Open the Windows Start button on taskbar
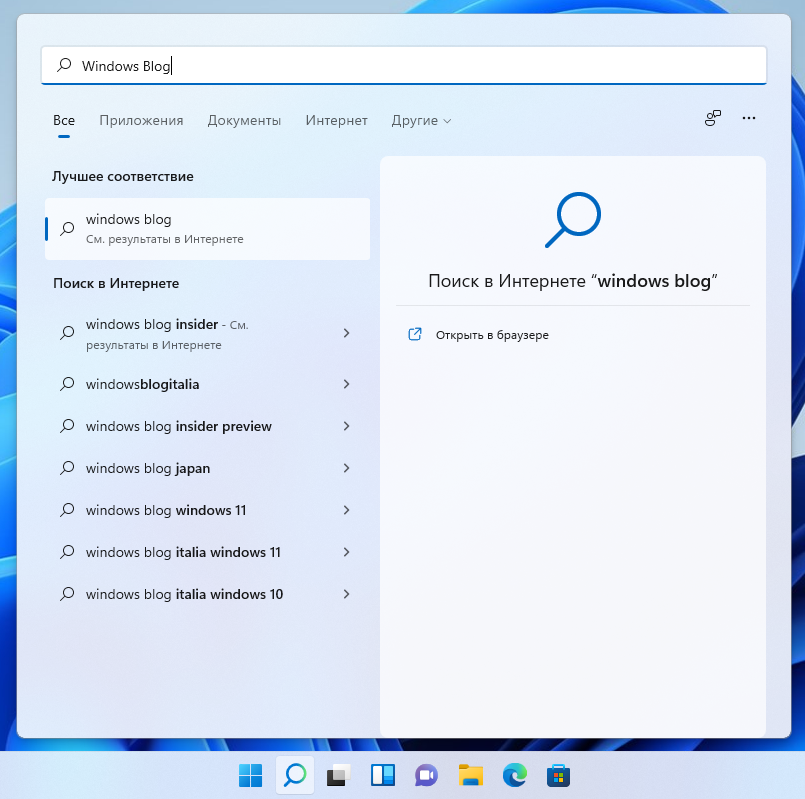Screen dimensions: 805x799 tap(251, 775)
